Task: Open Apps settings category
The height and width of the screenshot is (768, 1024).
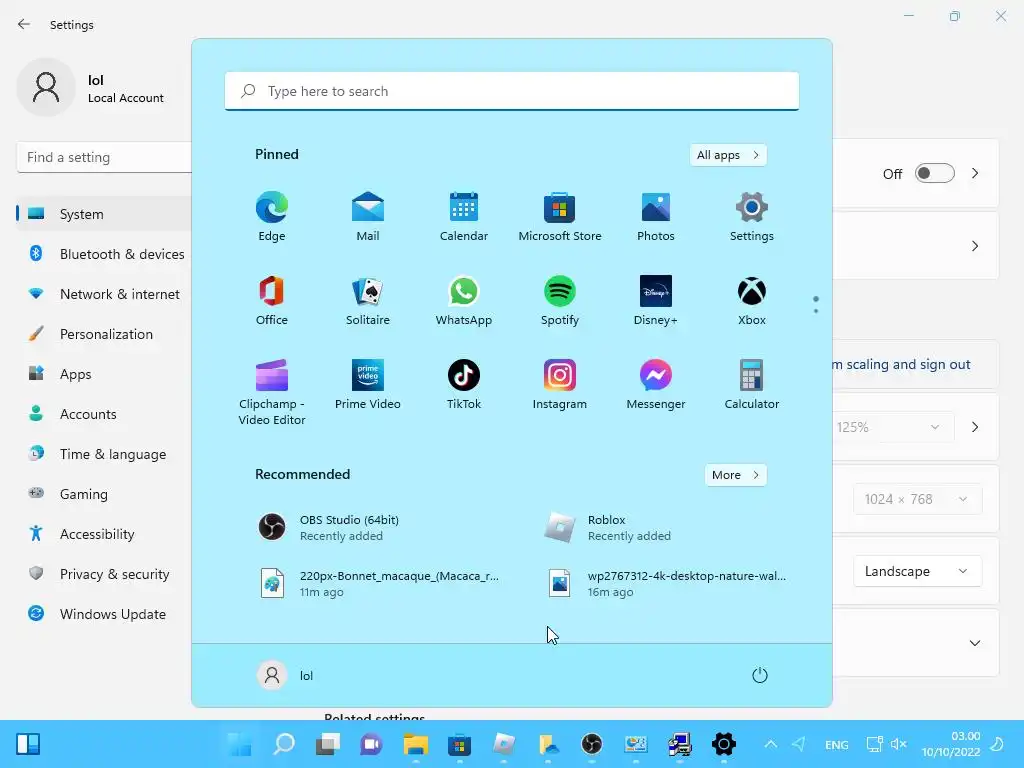Action: point(104,374)
